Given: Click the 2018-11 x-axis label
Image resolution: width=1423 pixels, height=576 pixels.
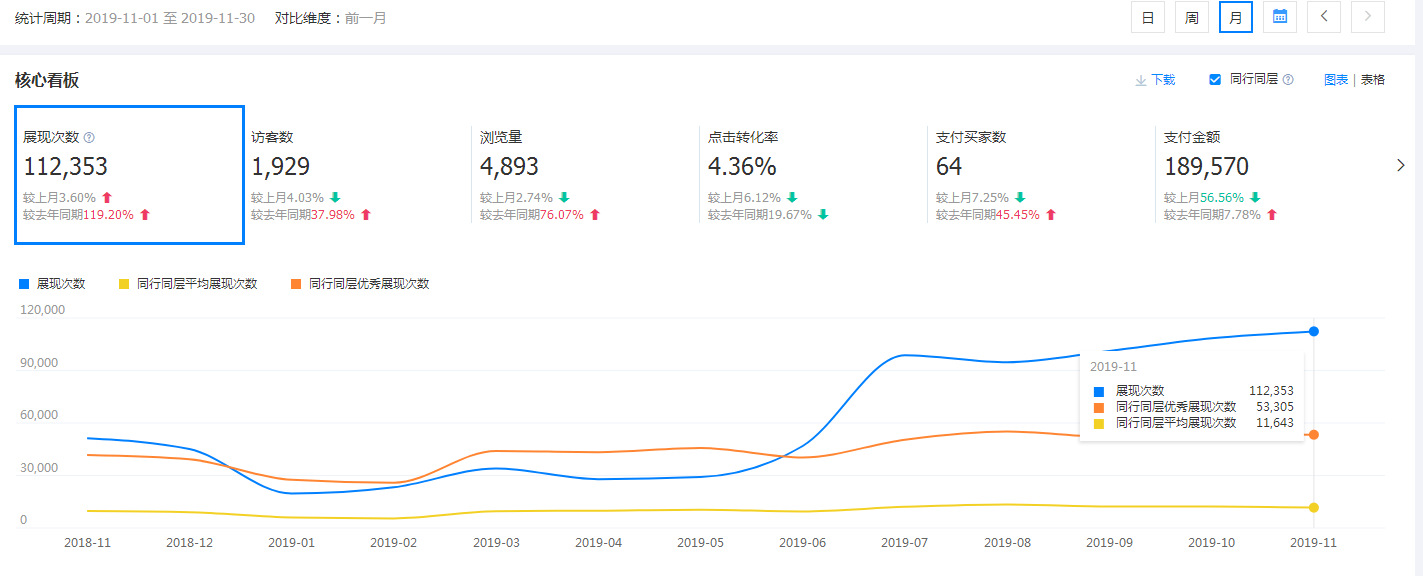Looking at the screenshot, I should click(87, 542).
